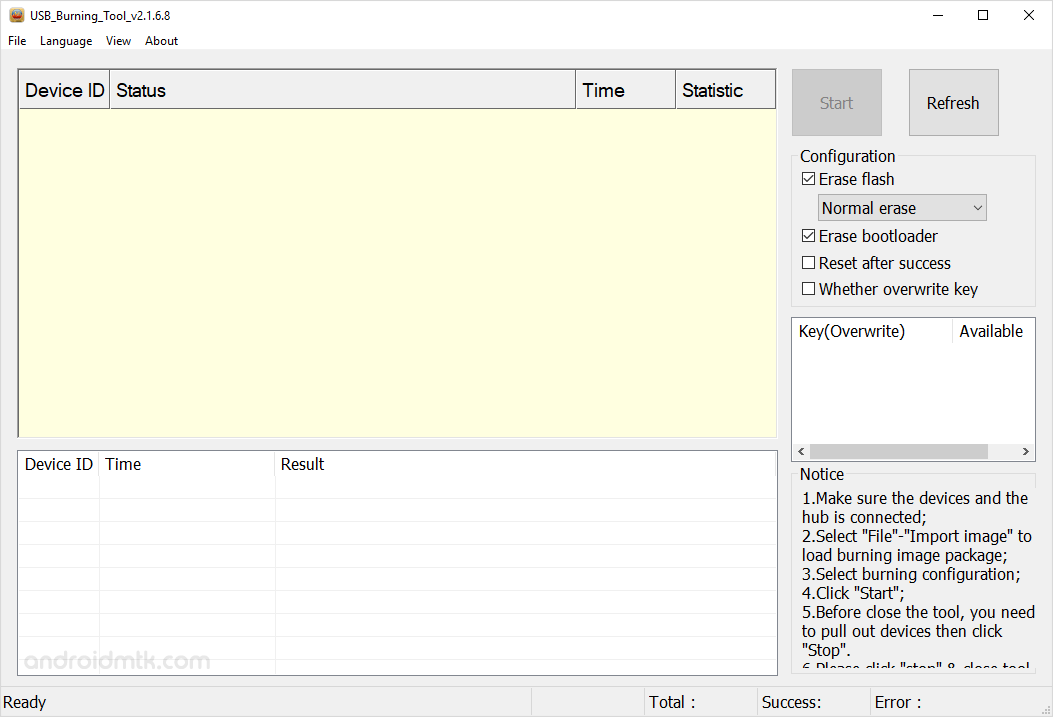Click the Statistic column header

(724, 89)
